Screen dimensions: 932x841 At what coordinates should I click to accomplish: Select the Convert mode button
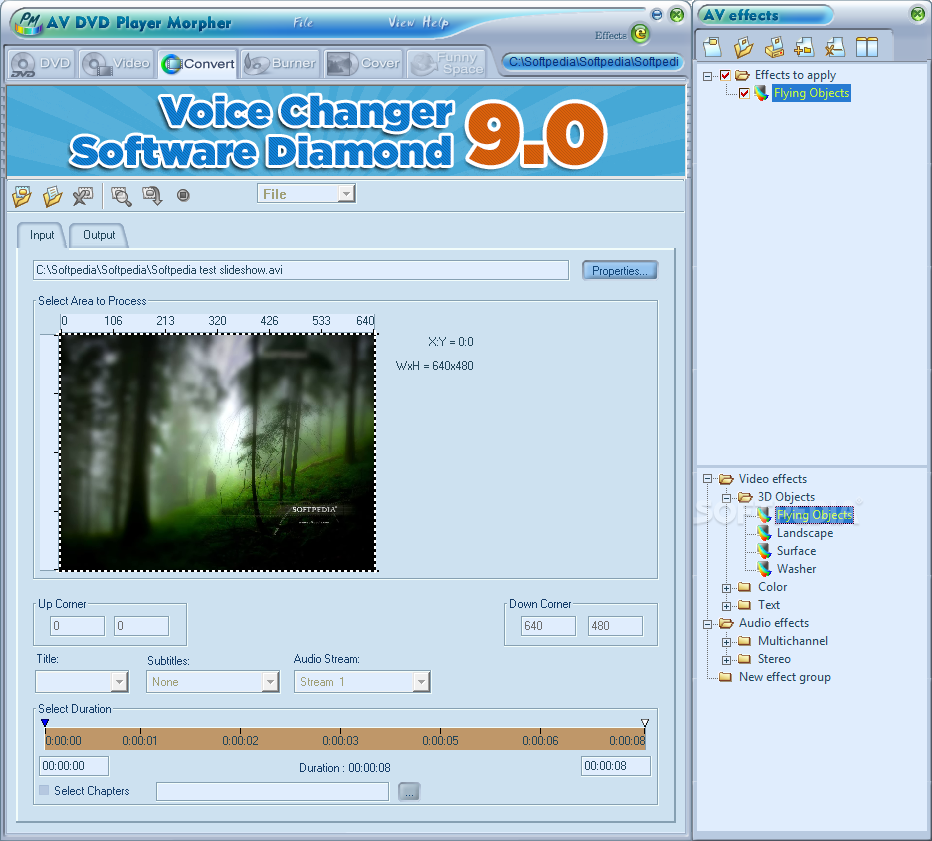198,64
